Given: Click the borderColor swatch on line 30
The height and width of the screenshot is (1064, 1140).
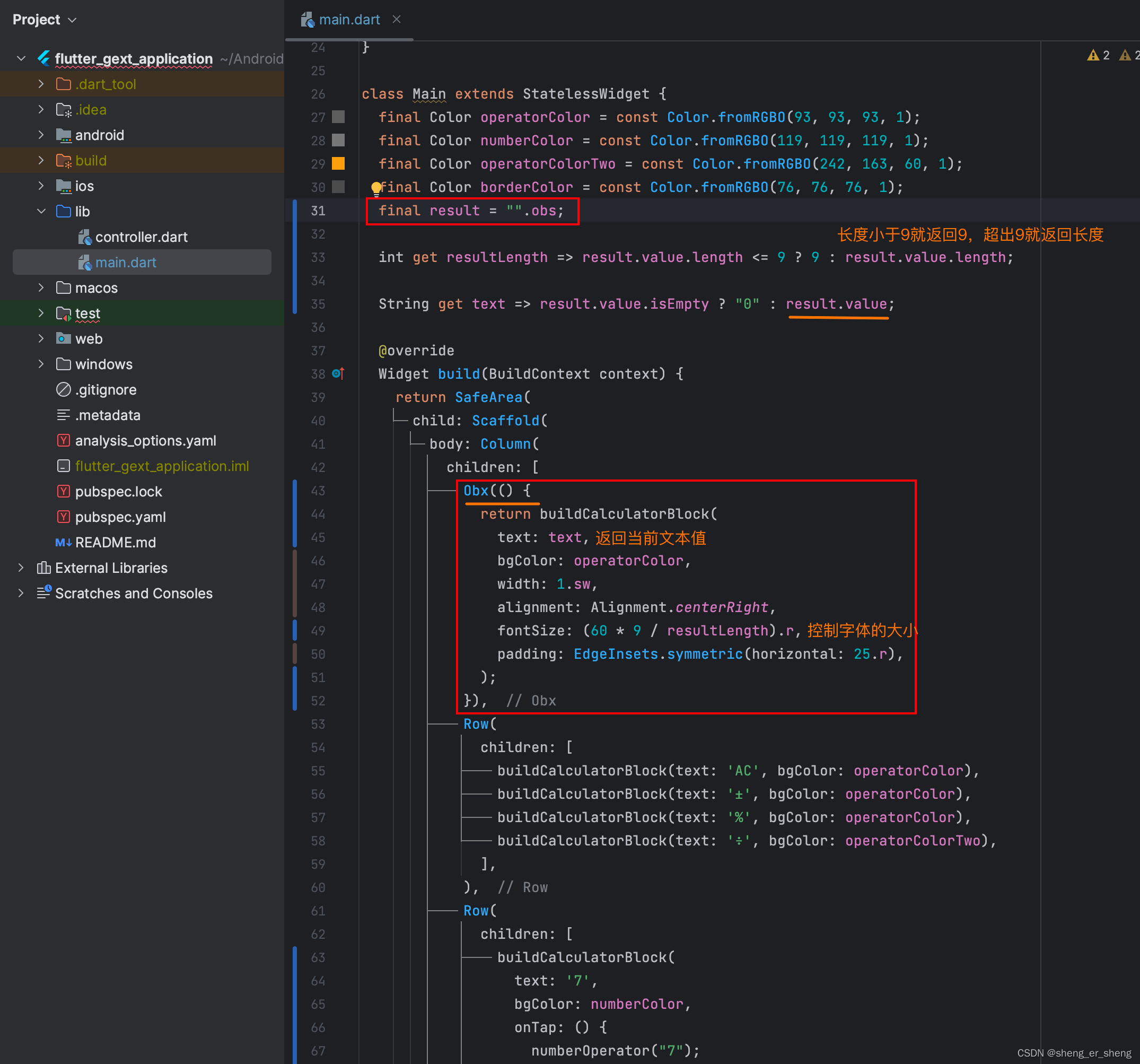Looking at the screenshot, I should pos(339,187).
